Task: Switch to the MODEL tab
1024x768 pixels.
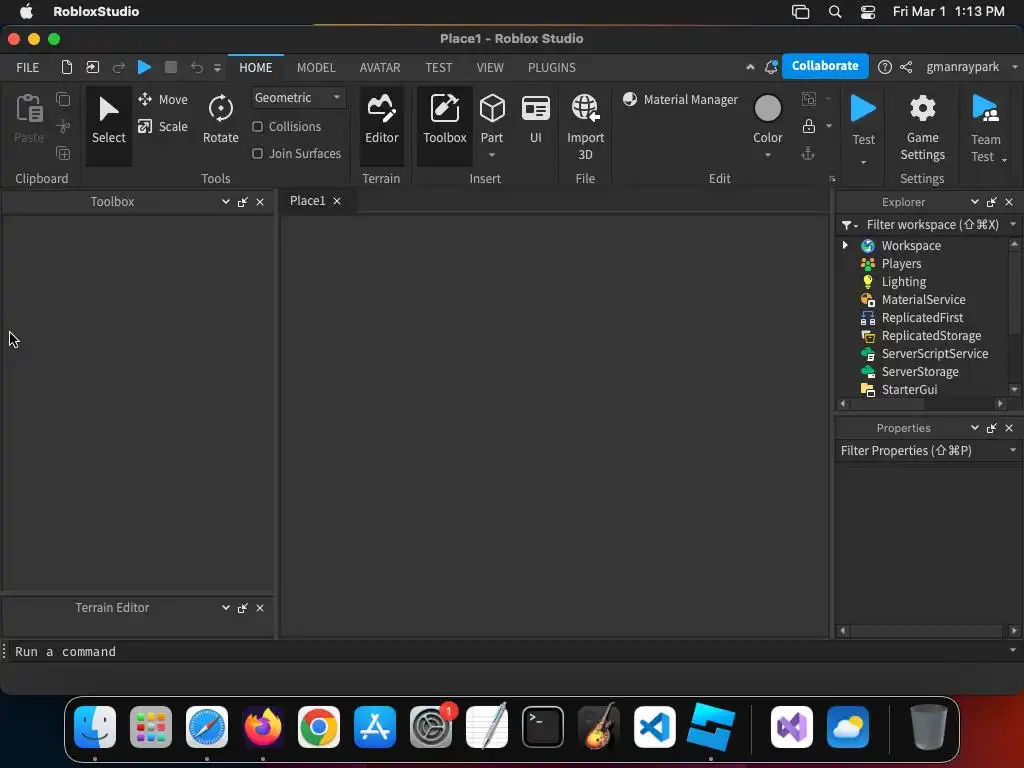Action: tap(316, 67)
